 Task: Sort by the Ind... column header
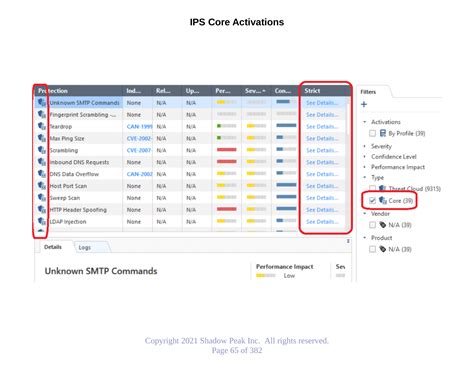[137, 91]
